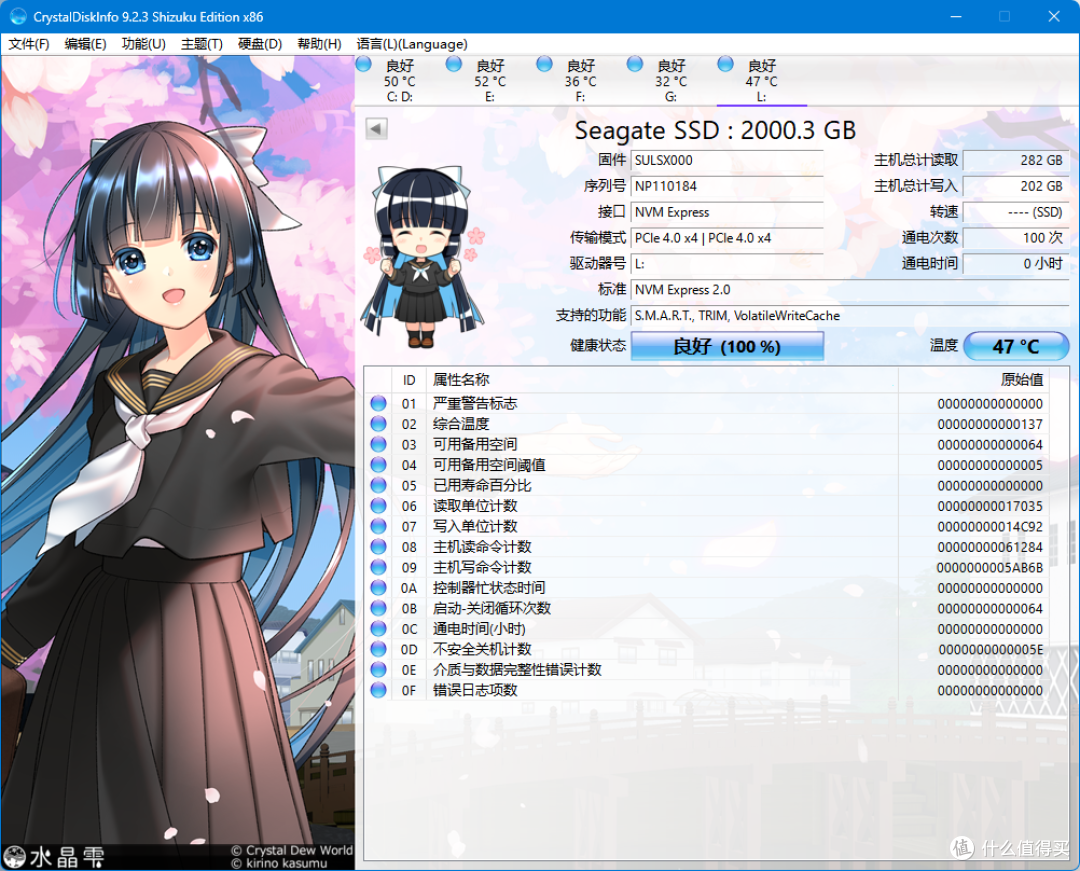Click the status orb for drive F:

click(544, 64)
